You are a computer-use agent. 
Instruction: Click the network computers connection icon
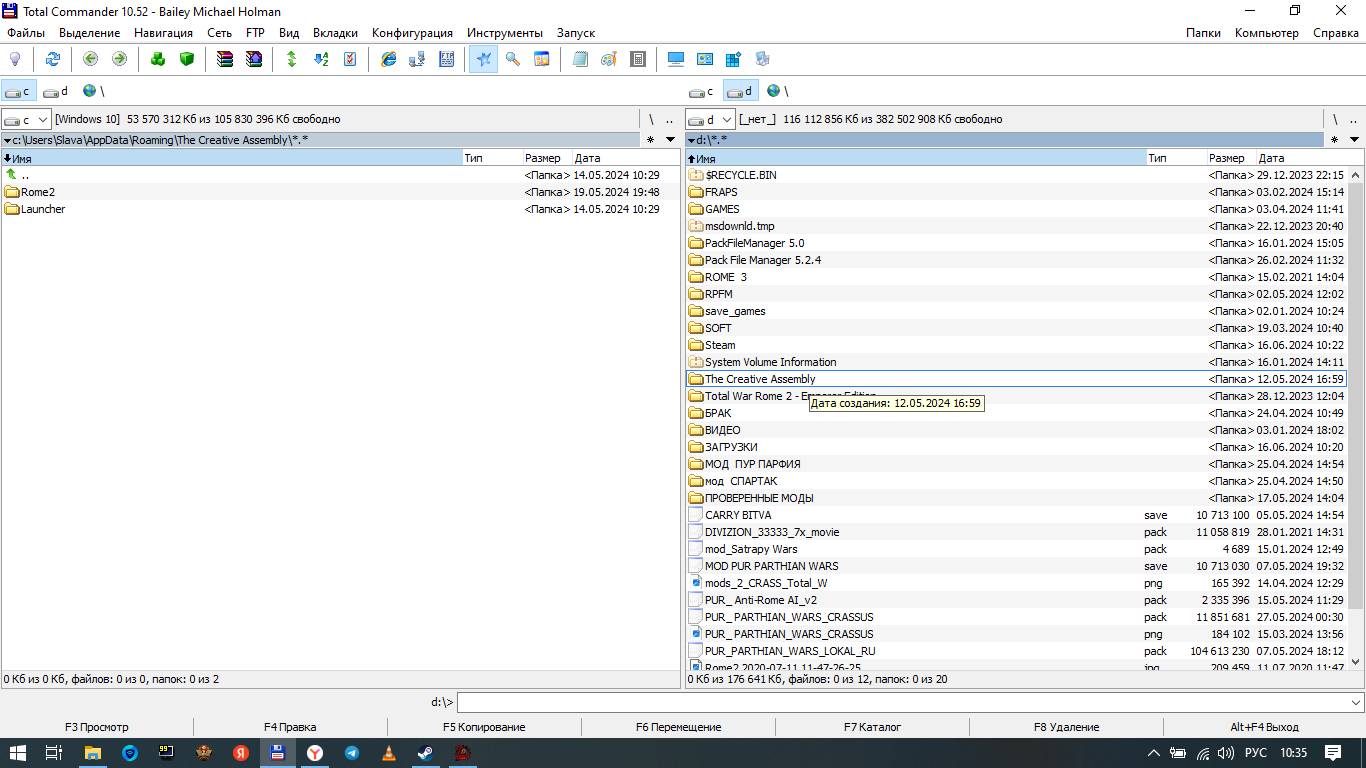point(417,59)
